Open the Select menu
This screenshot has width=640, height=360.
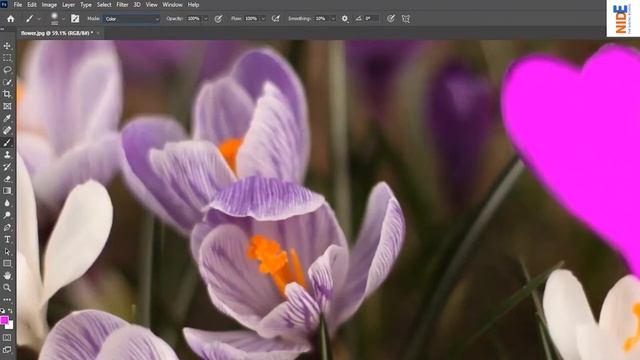tap(104, 5)
